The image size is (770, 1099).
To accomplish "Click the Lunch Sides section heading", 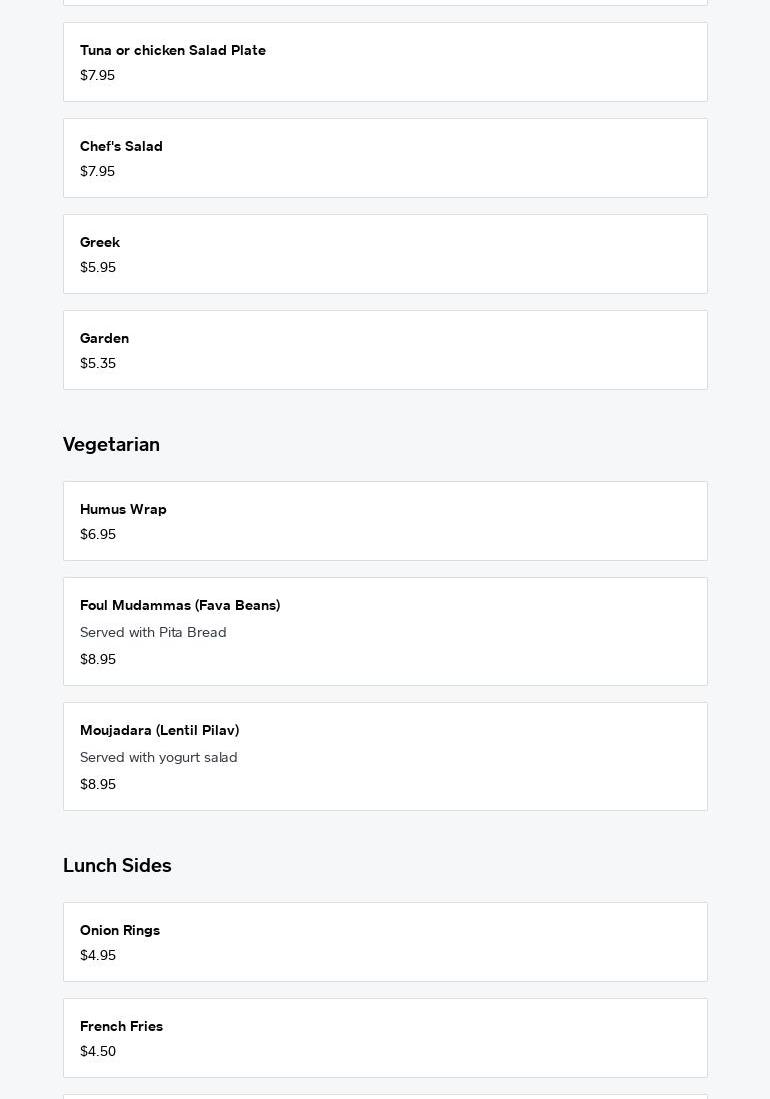I will [117, 866].
